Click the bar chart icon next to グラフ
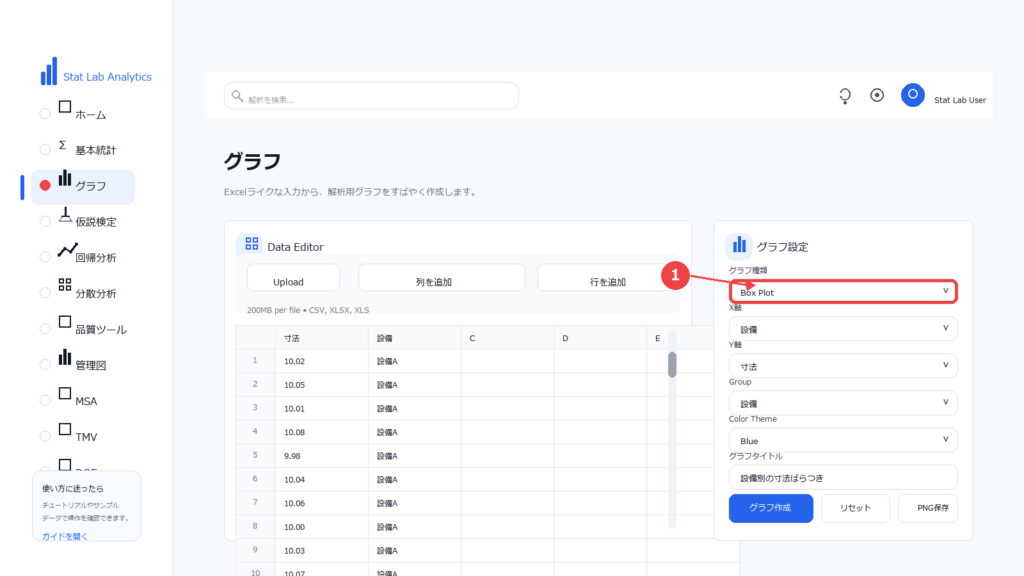Viewport: 1024px width, 576px height. [65, 178]
